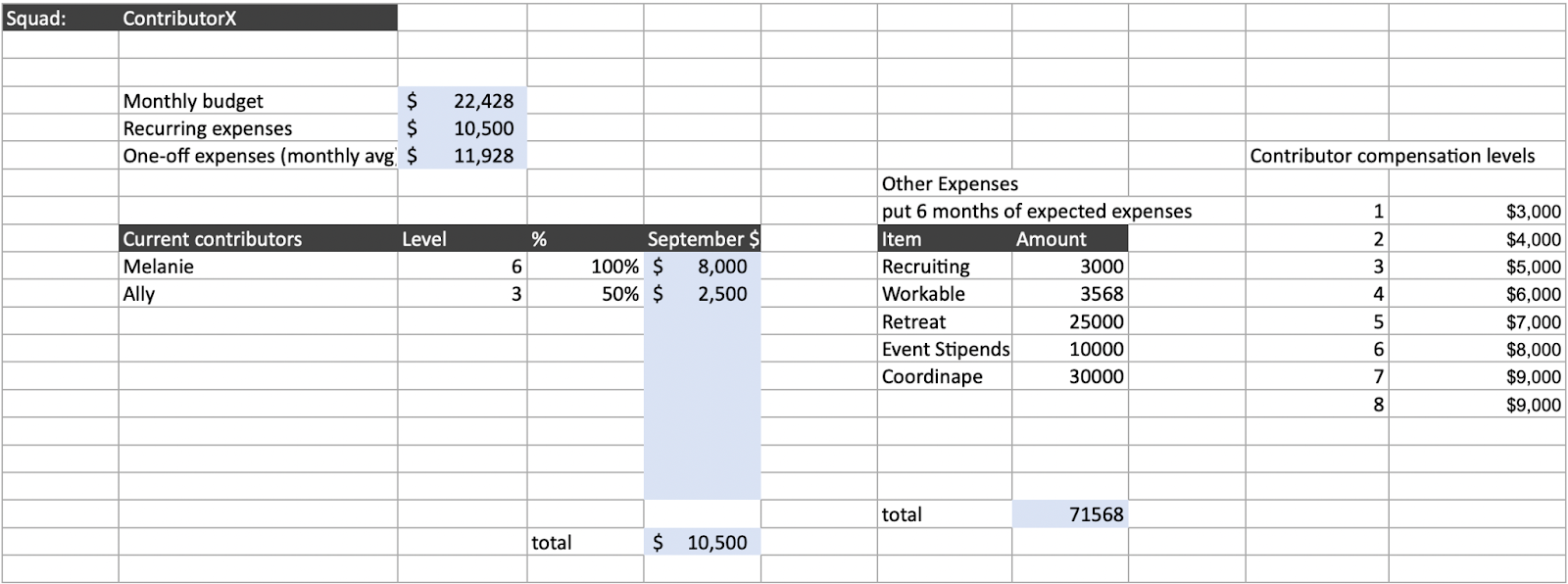This screenshot has width=1568, height=584.
Task: Click the 10,500 total in the contributors table
Action: click(702, 543)
